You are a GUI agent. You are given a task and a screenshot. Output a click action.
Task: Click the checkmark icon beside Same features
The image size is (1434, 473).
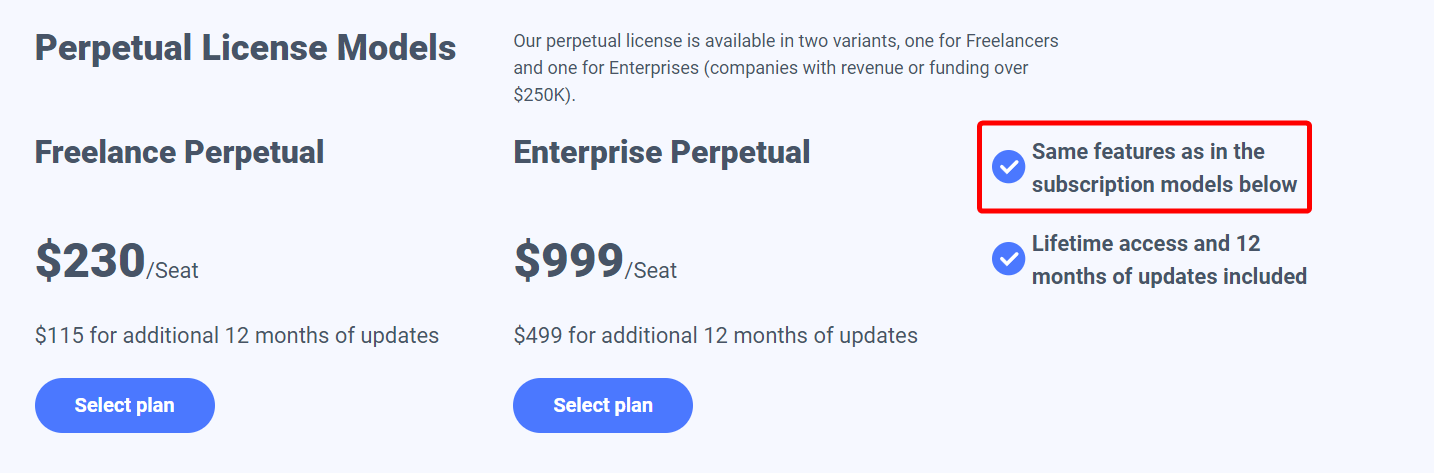pyautogui.click(x=1008, y=167)
